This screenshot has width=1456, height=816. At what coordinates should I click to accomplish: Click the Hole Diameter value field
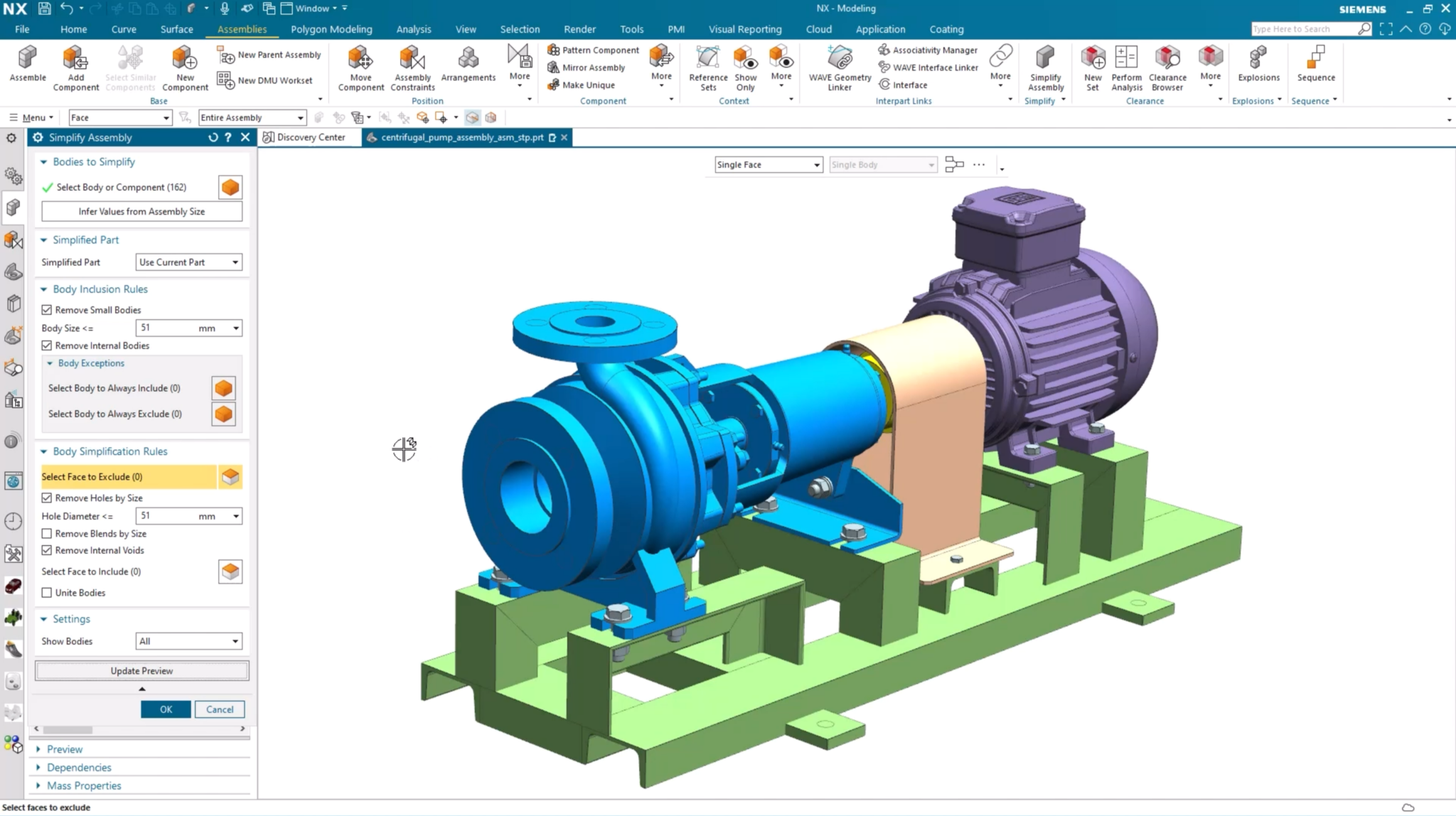pos(167,516)
